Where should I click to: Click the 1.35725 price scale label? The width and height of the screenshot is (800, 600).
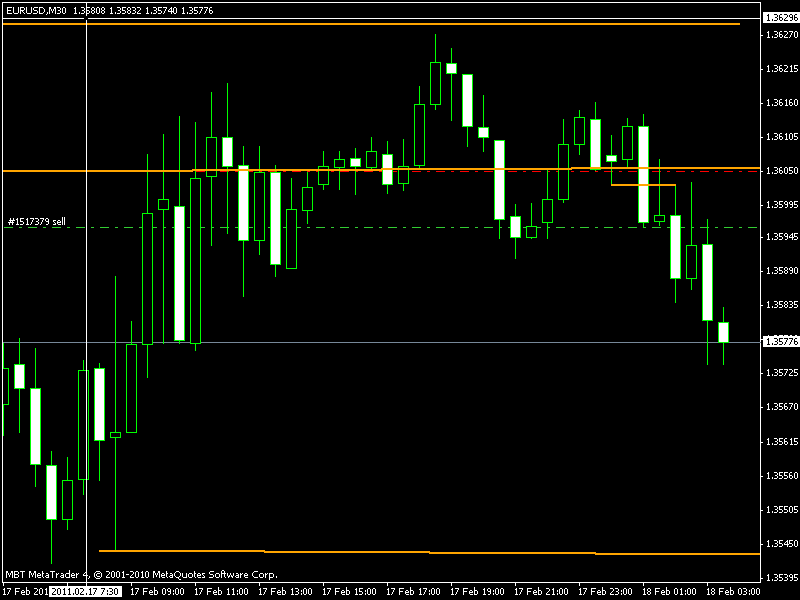[782, 373]
